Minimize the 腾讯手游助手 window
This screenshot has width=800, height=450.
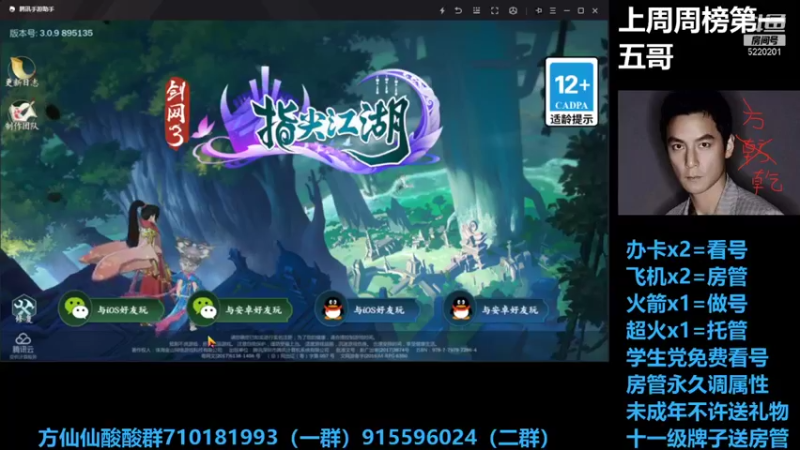[567, 10]
